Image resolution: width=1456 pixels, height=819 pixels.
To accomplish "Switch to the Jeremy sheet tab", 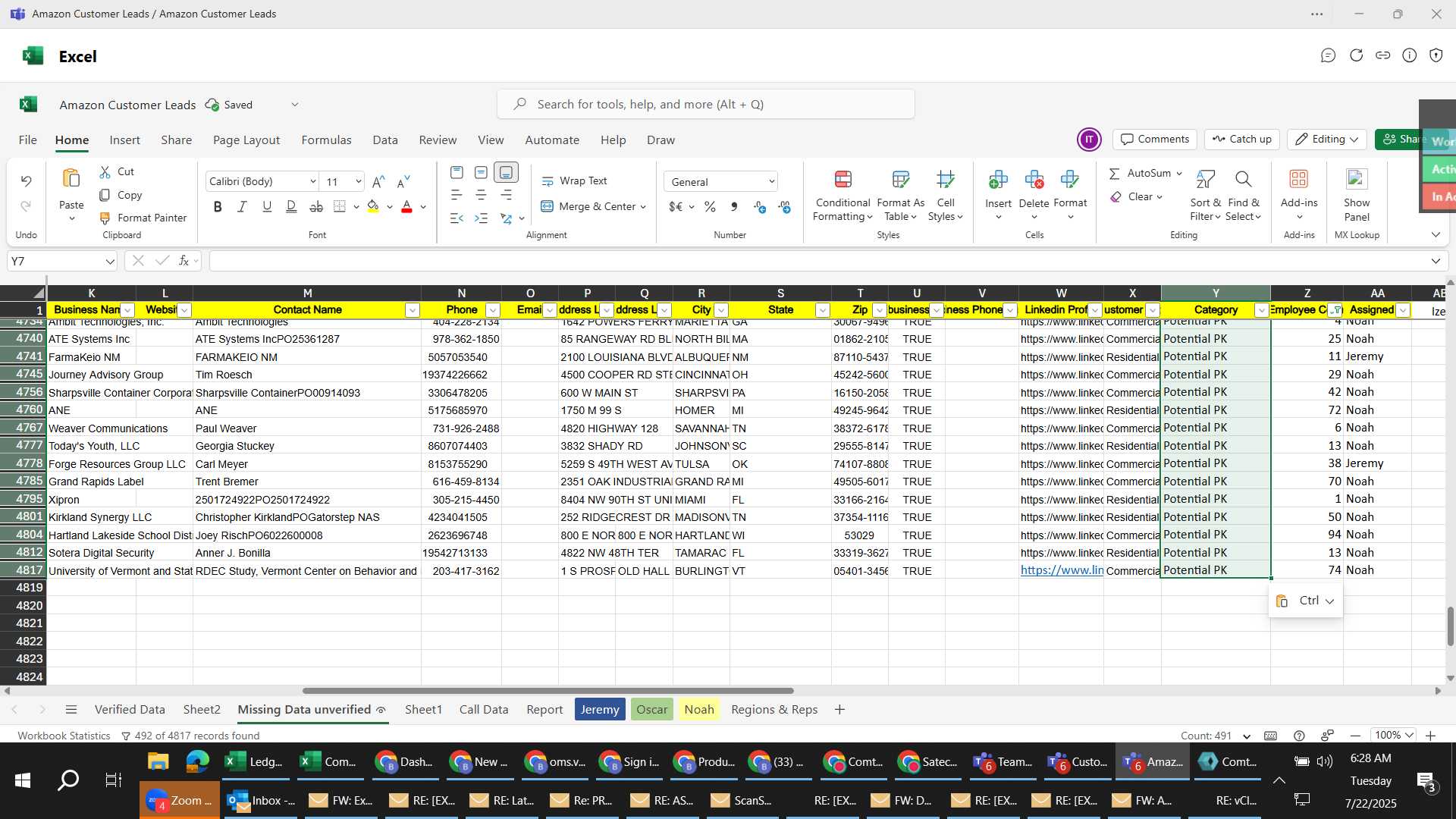I will pos(600,710).
